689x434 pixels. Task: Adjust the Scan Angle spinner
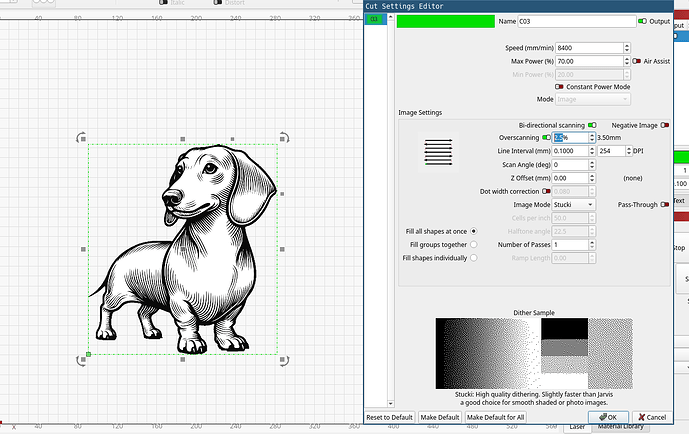(x=592, y=165)
